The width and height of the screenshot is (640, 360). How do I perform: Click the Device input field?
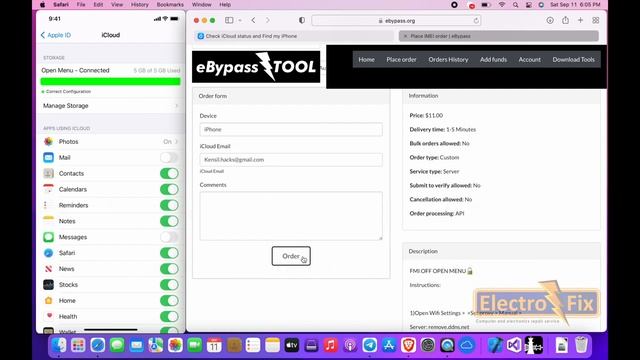(291, 129)
